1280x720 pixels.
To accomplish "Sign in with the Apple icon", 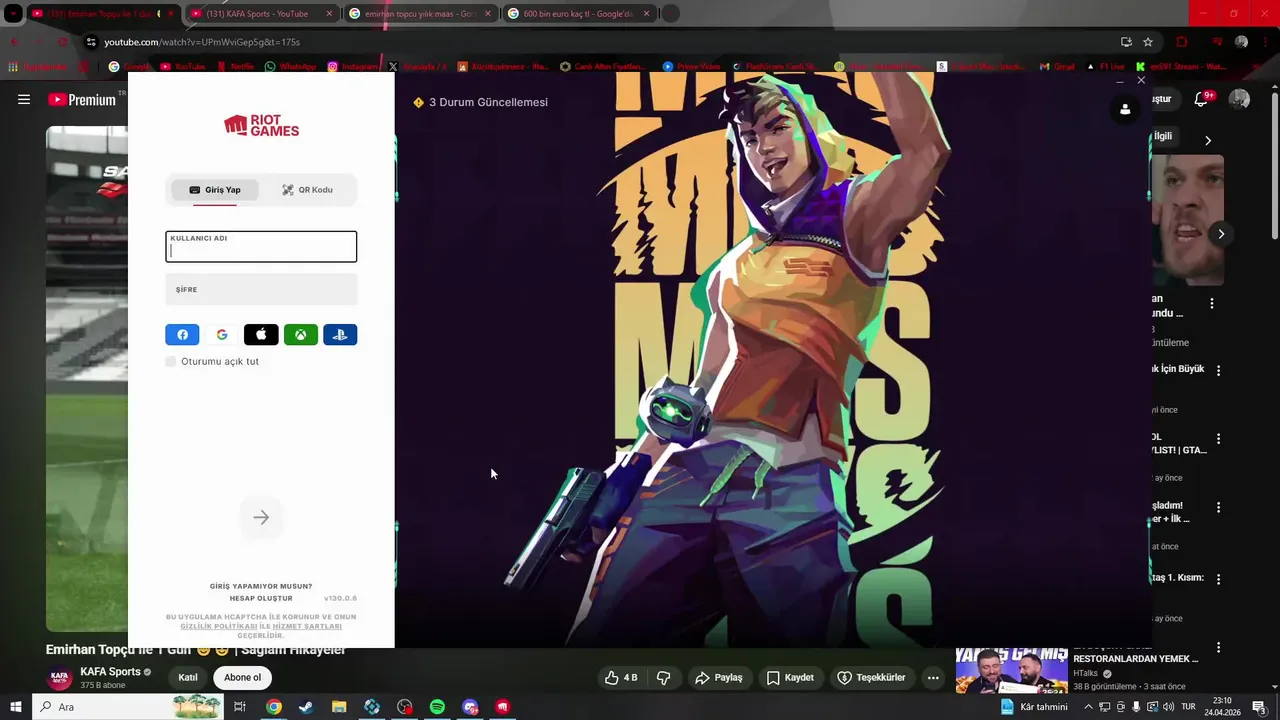I will pos(261,335).
